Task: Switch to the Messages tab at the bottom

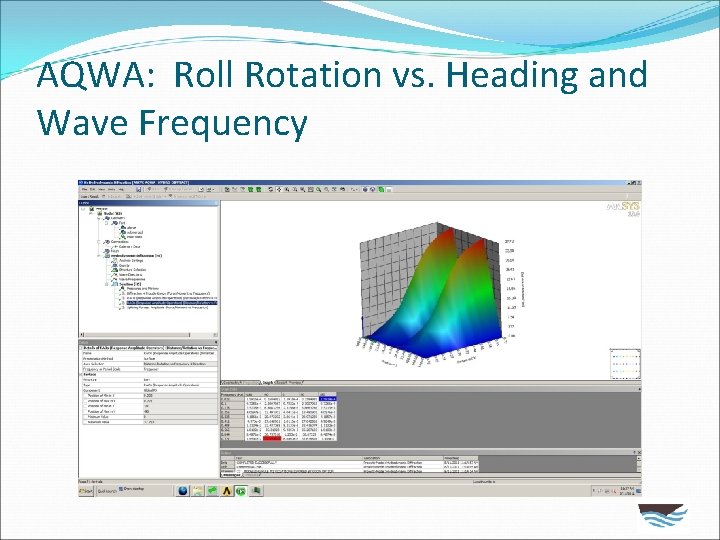Action: tap(231, 475)
